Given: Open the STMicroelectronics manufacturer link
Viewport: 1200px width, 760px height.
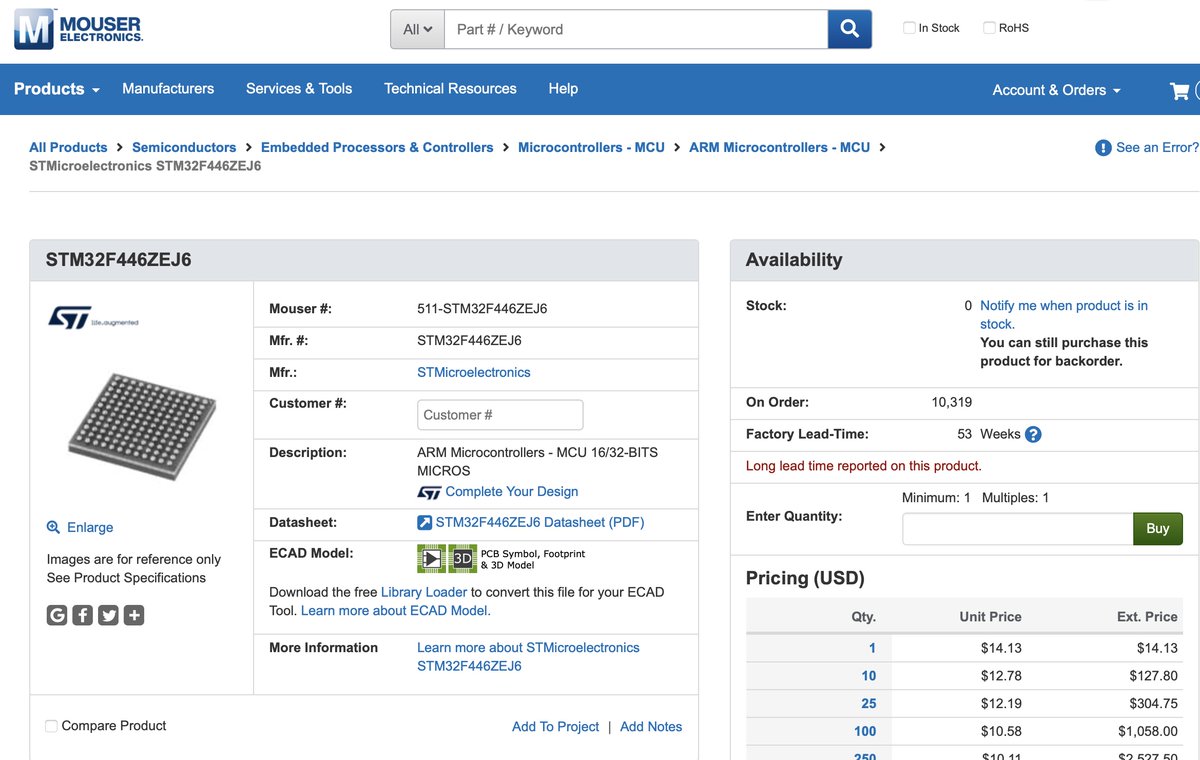Looking at the screenshot, I should click(473, 372).
